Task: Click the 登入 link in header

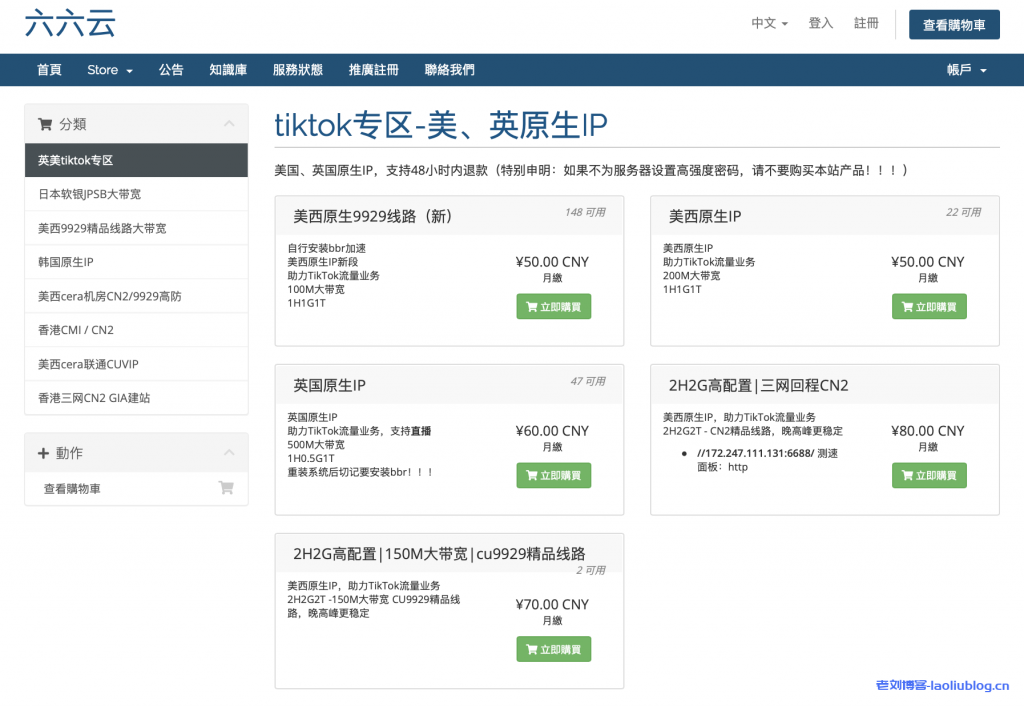Action: point(820,23)
